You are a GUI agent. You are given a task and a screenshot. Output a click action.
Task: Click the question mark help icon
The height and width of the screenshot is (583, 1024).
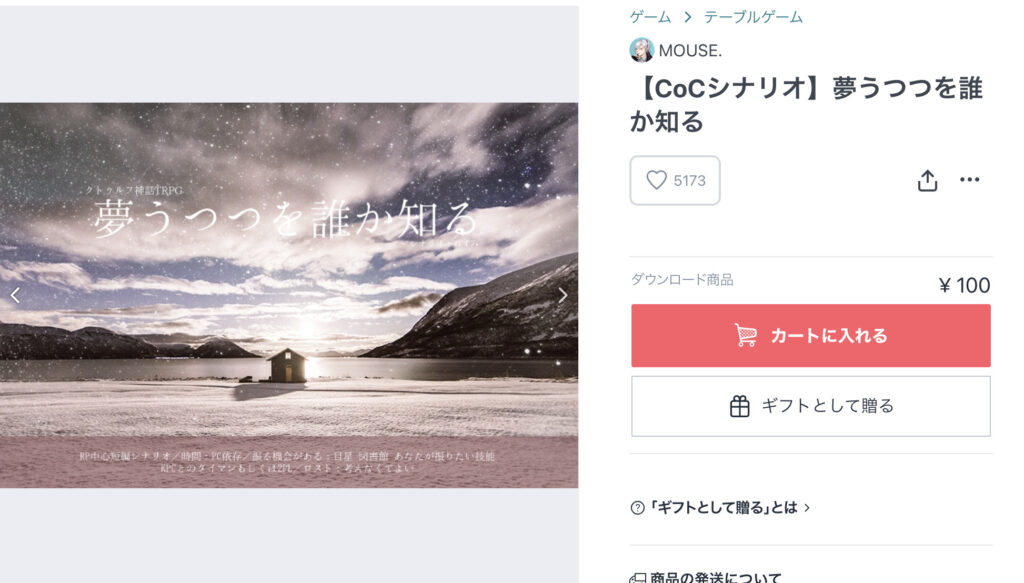tap(637, 508)
